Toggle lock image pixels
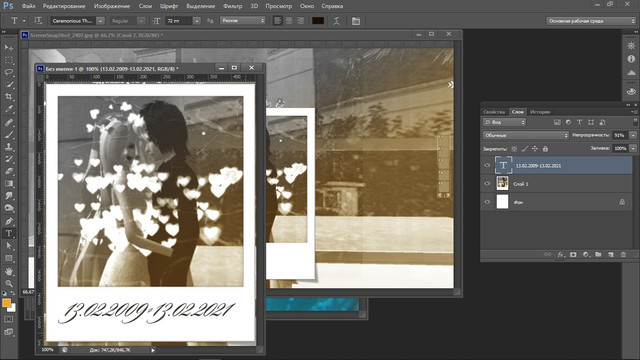 pyautogui.click(x=525, y=149)
